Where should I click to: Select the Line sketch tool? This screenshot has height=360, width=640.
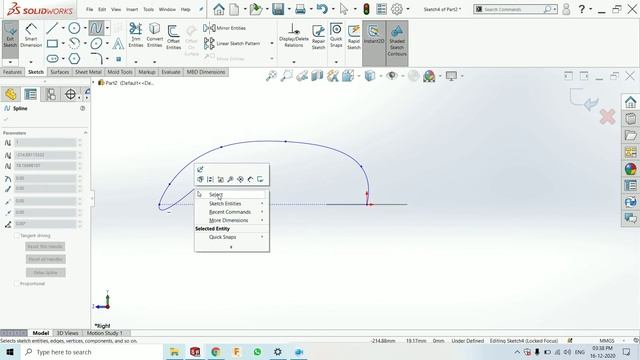click(x=52, y=28)
